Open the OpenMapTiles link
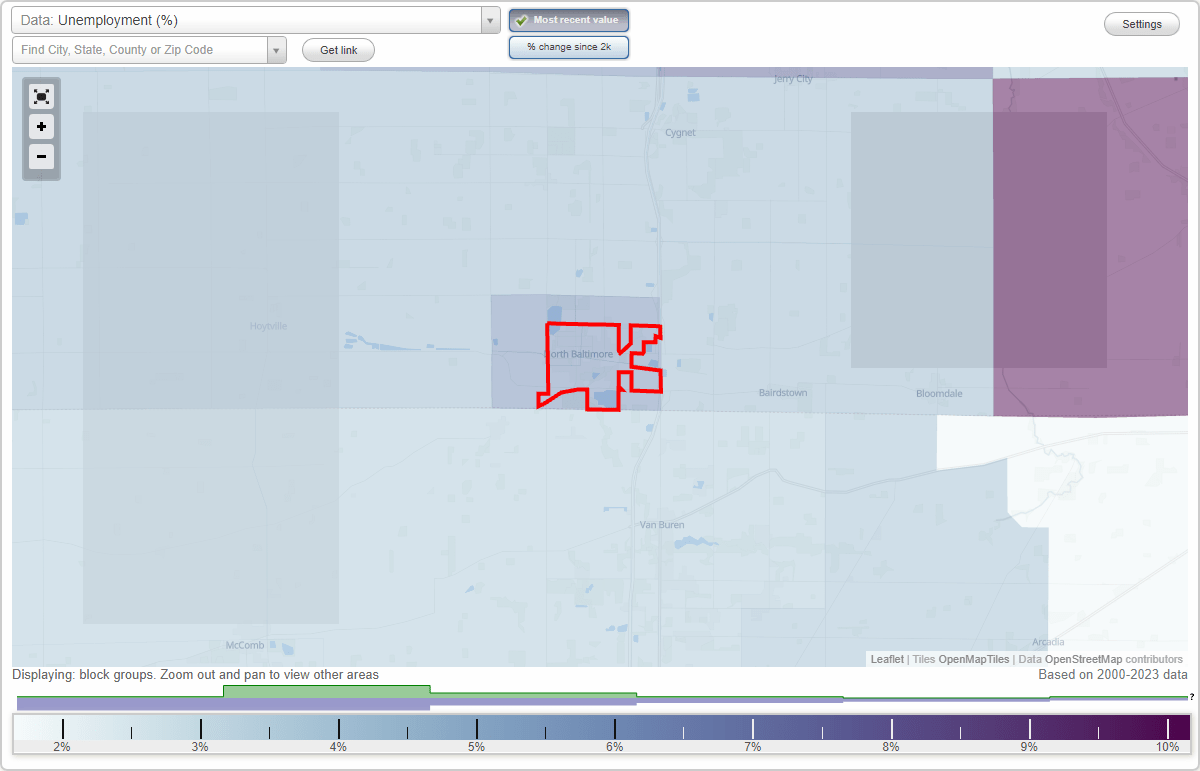The image size is (1200, 771). [x=973, y=659]
